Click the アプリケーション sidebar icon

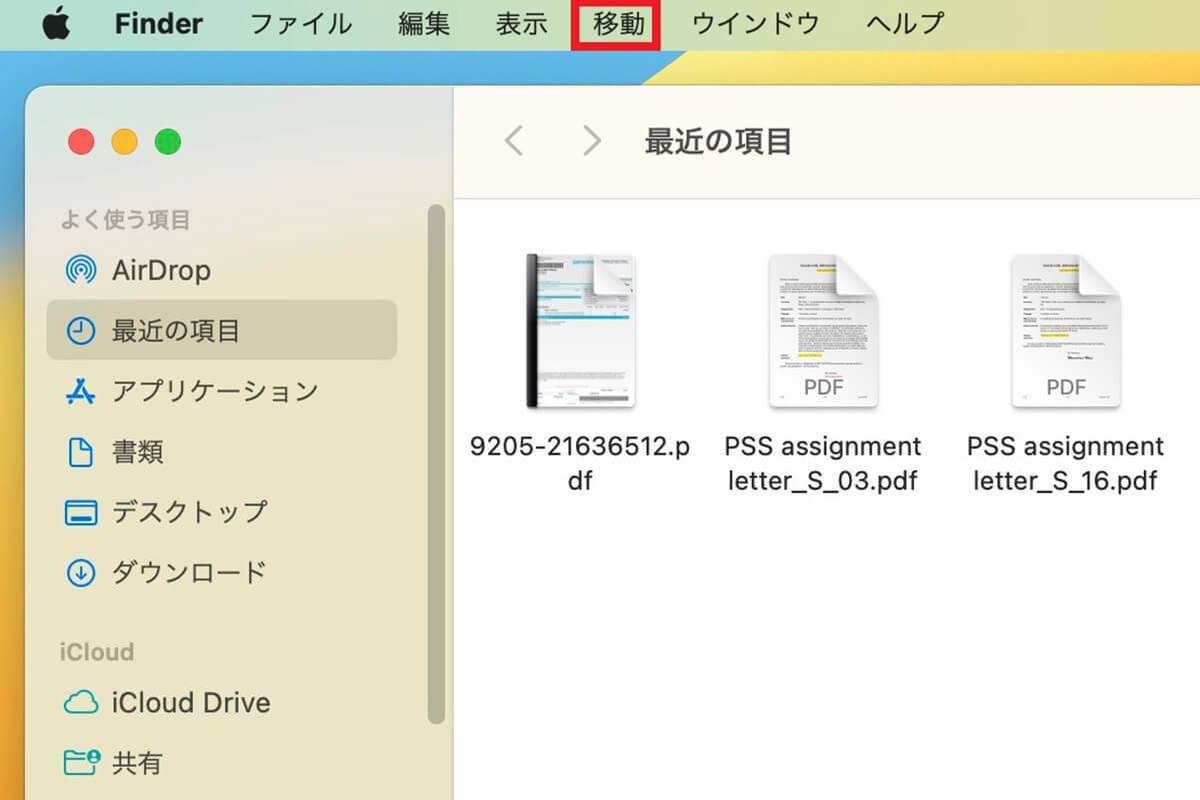80,392
